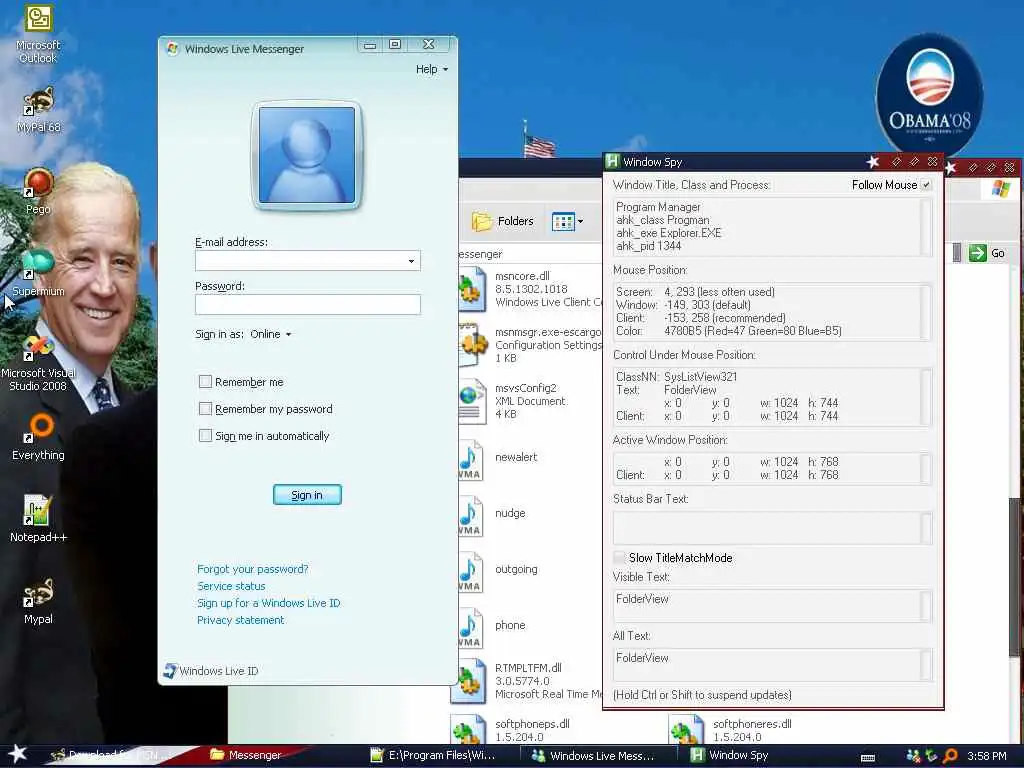Click the Visible Text FolderView box

pos(772,606)
